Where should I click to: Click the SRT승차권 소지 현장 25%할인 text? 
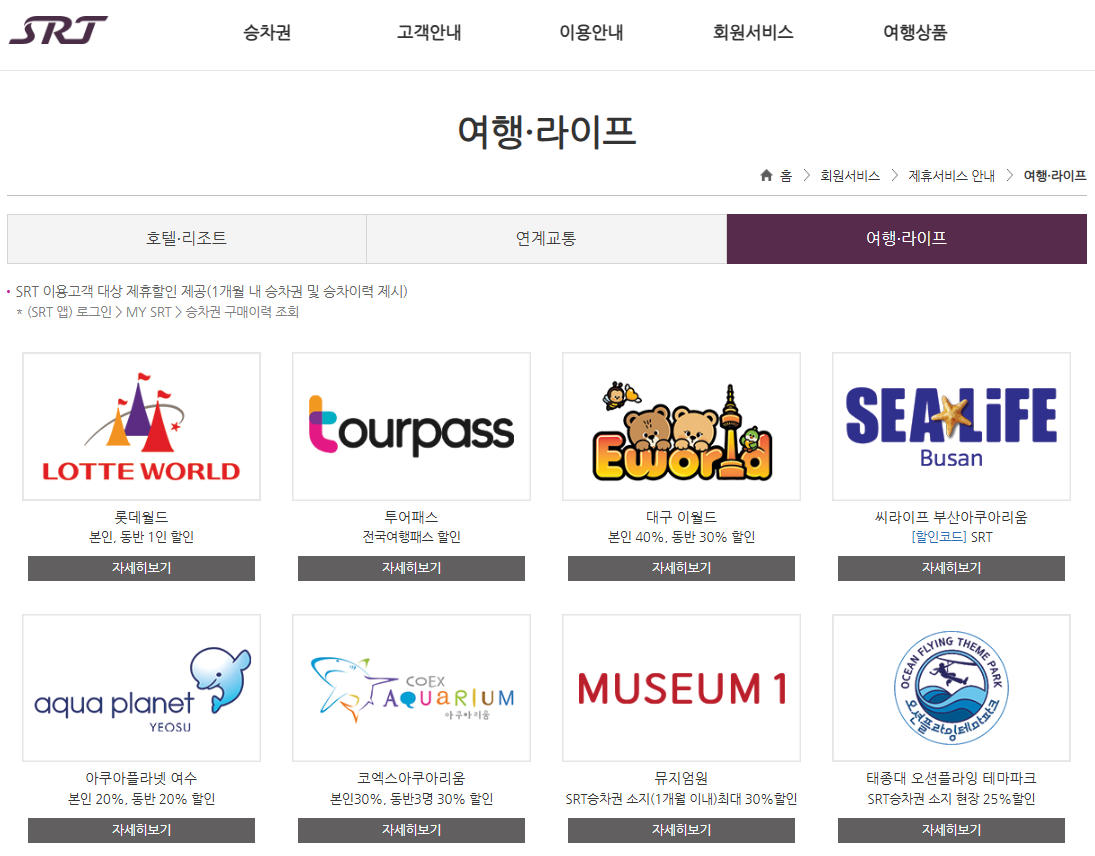click(x=951, y=799)
